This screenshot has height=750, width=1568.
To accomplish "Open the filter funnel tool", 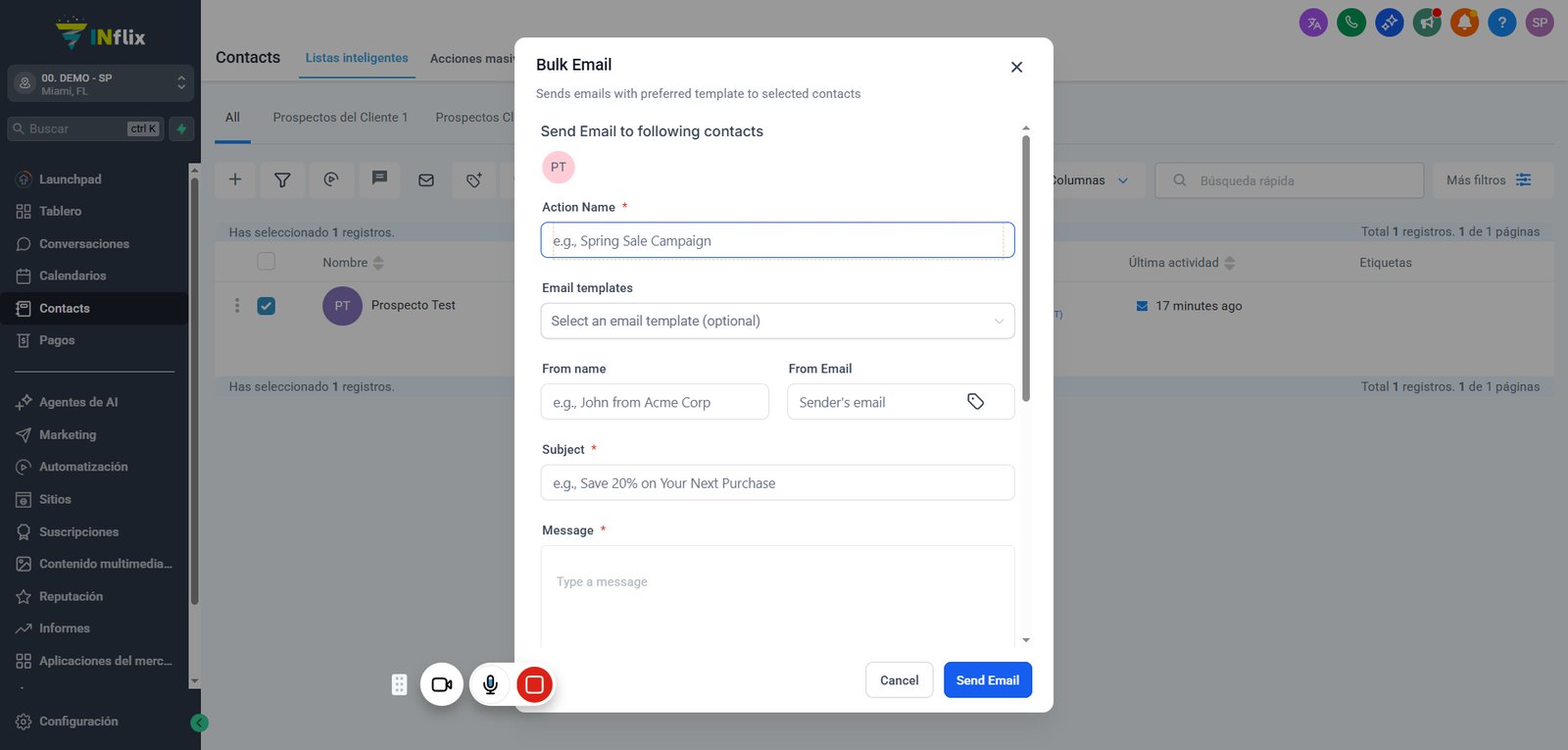I will [x=282, y=179].
